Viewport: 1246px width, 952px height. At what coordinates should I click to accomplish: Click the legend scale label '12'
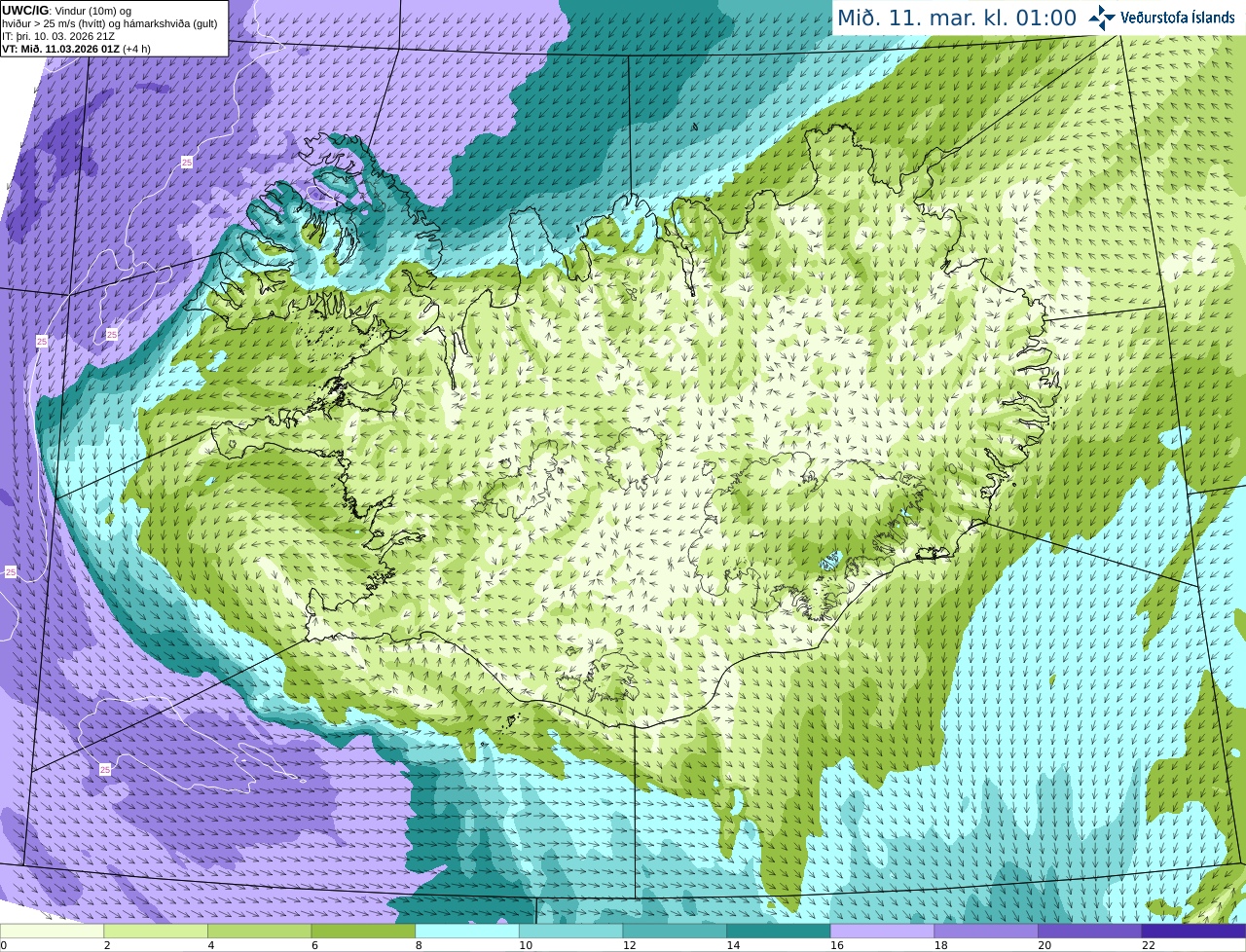[630, 945]
